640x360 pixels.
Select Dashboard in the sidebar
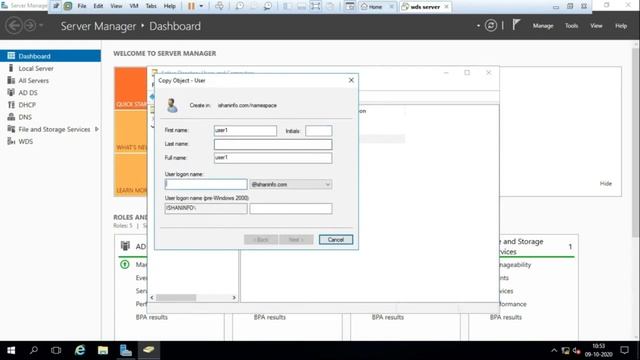50,56
